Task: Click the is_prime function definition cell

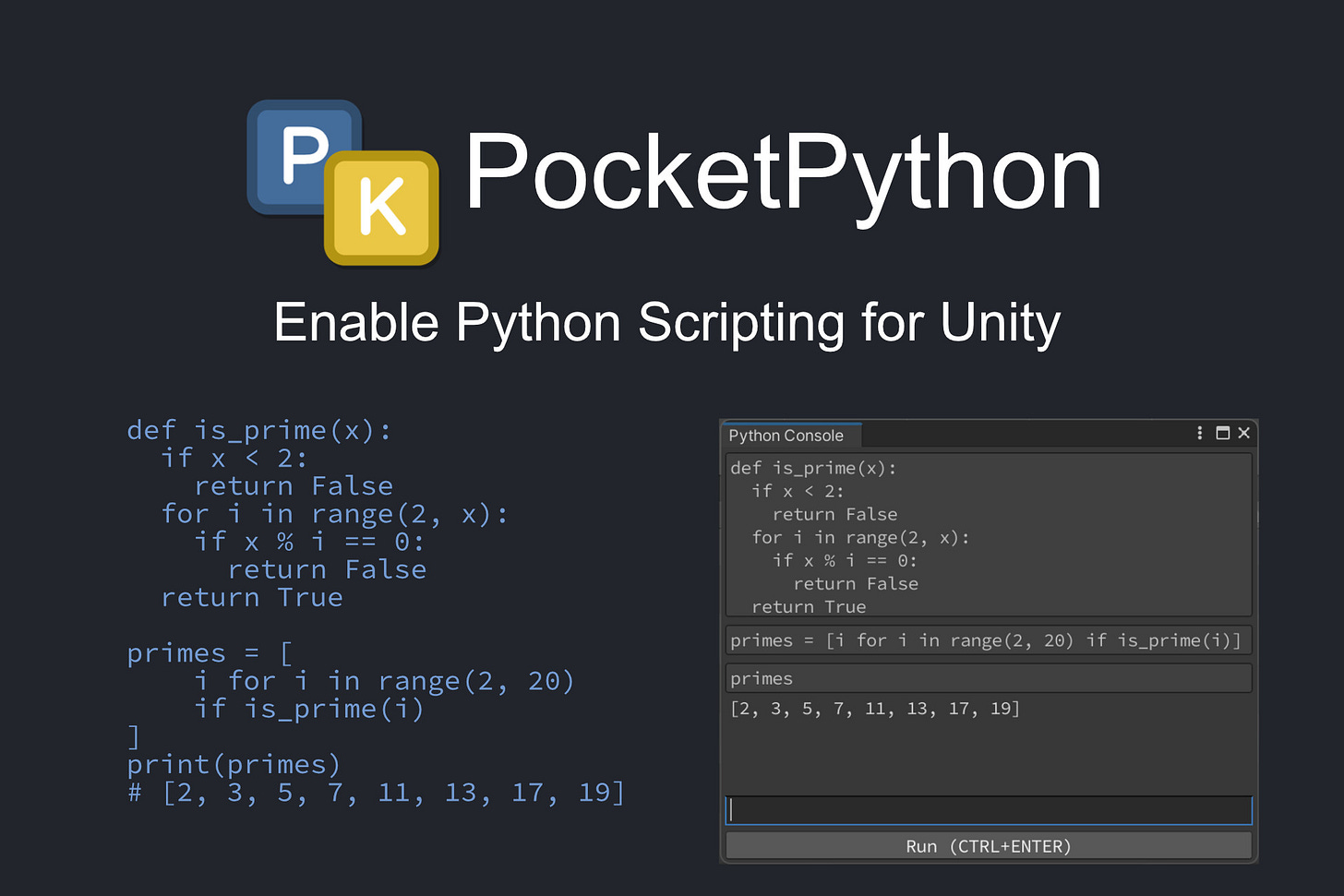Action: 988,535
